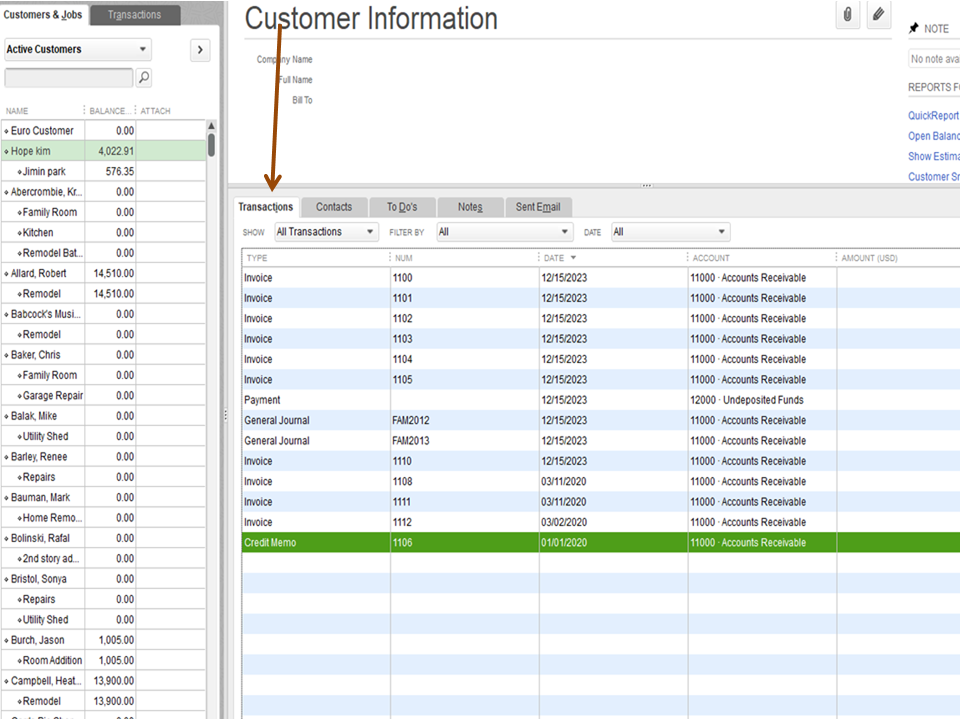The image size is (960, 720).
Task: Switch to the Sent Email tab
Action: tap(538, 207)
